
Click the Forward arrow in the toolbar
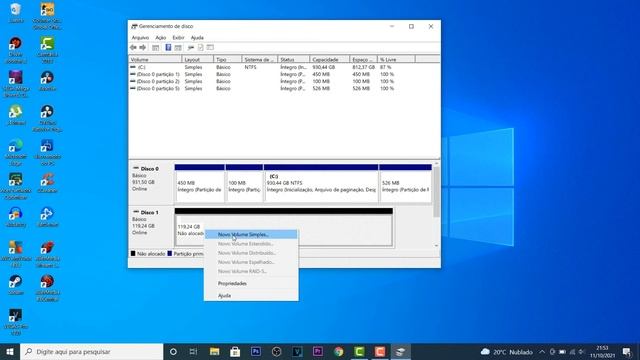click(x=142, y=48)
